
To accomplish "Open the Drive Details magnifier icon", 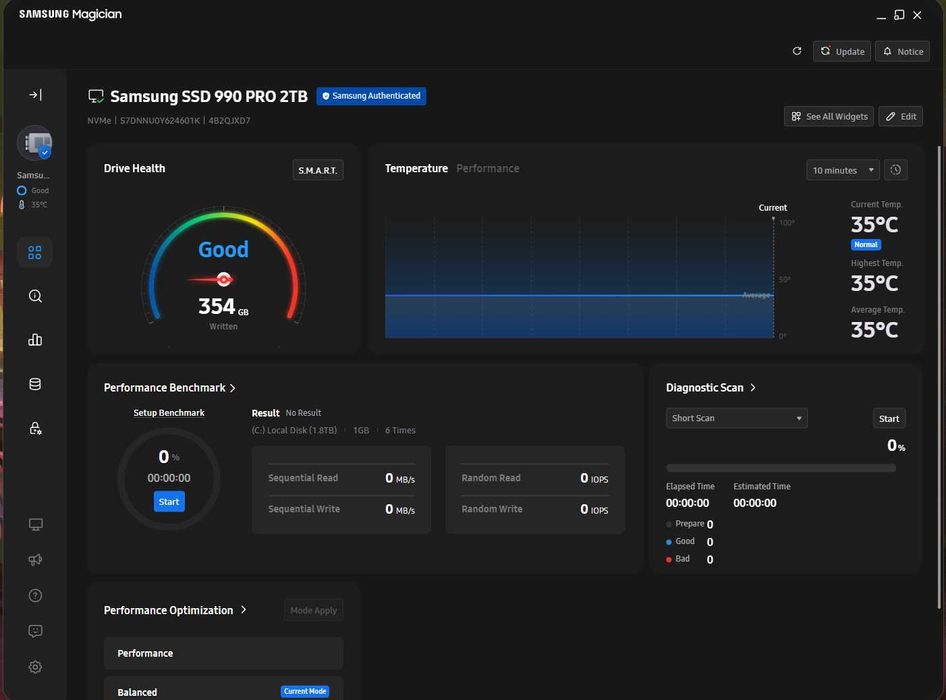I will coord(35,296).
